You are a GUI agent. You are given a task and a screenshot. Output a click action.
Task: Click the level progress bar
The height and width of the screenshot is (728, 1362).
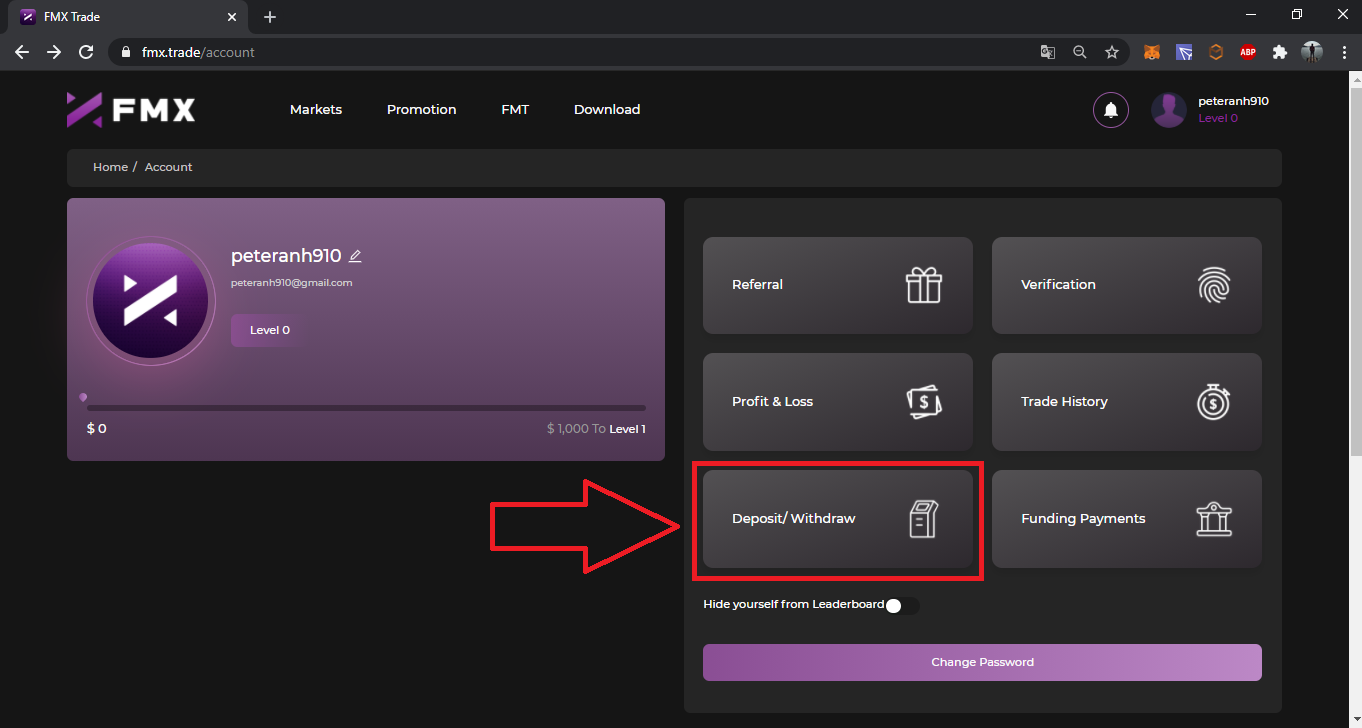pyautogui.click(x=366, y=408)
